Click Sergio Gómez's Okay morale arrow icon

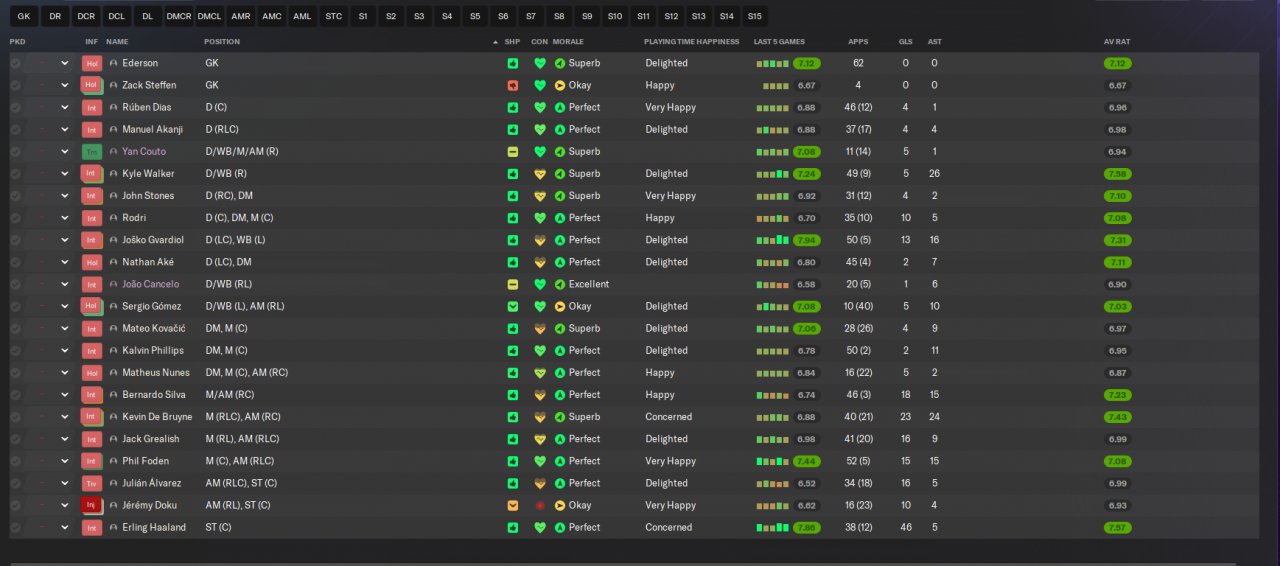560,306
